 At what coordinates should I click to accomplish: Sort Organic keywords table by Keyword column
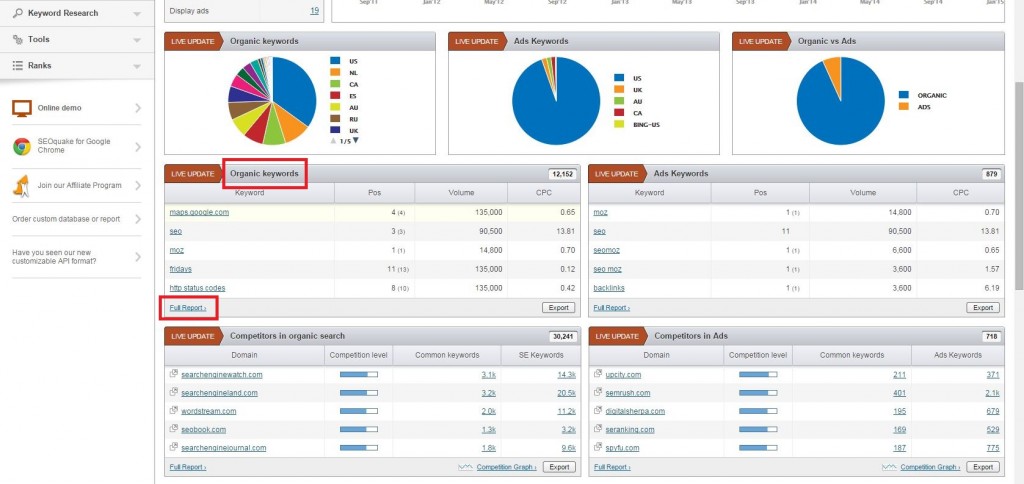249,193
